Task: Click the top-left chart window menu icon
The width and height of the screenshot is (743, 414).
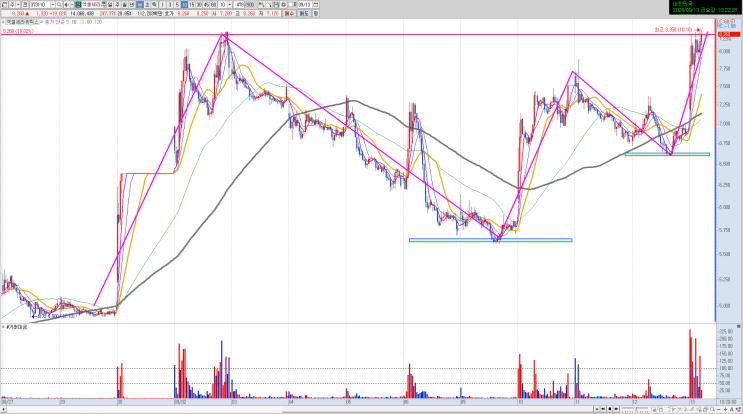Action: tap(4, 4)
